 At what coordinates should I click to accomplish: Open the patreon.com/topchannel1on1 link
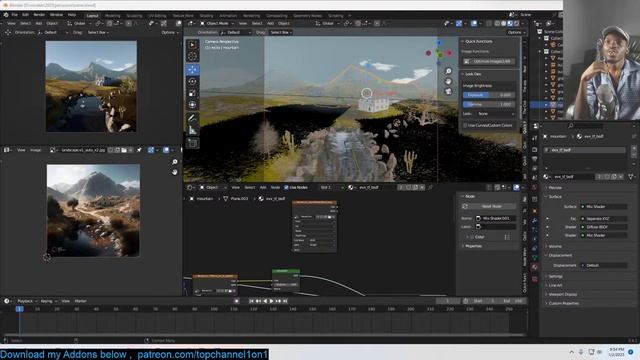202,354
